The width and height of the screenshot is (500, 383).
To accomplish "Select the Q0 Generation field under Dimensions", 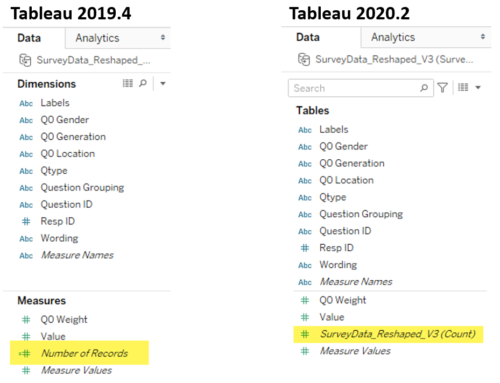I will point(73,137).
